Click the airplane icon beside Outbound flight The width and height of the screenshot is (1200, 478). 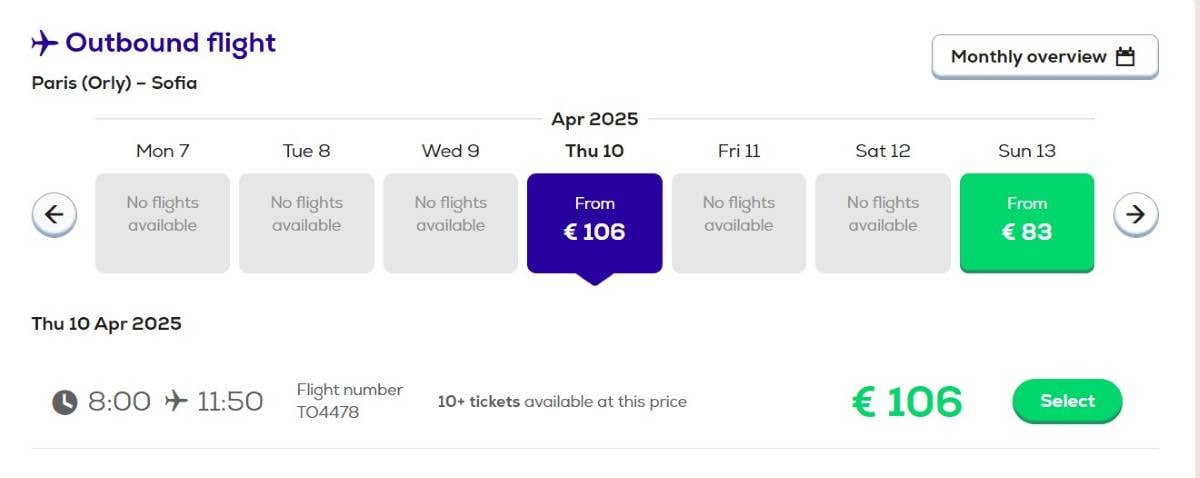coord(45,44)
